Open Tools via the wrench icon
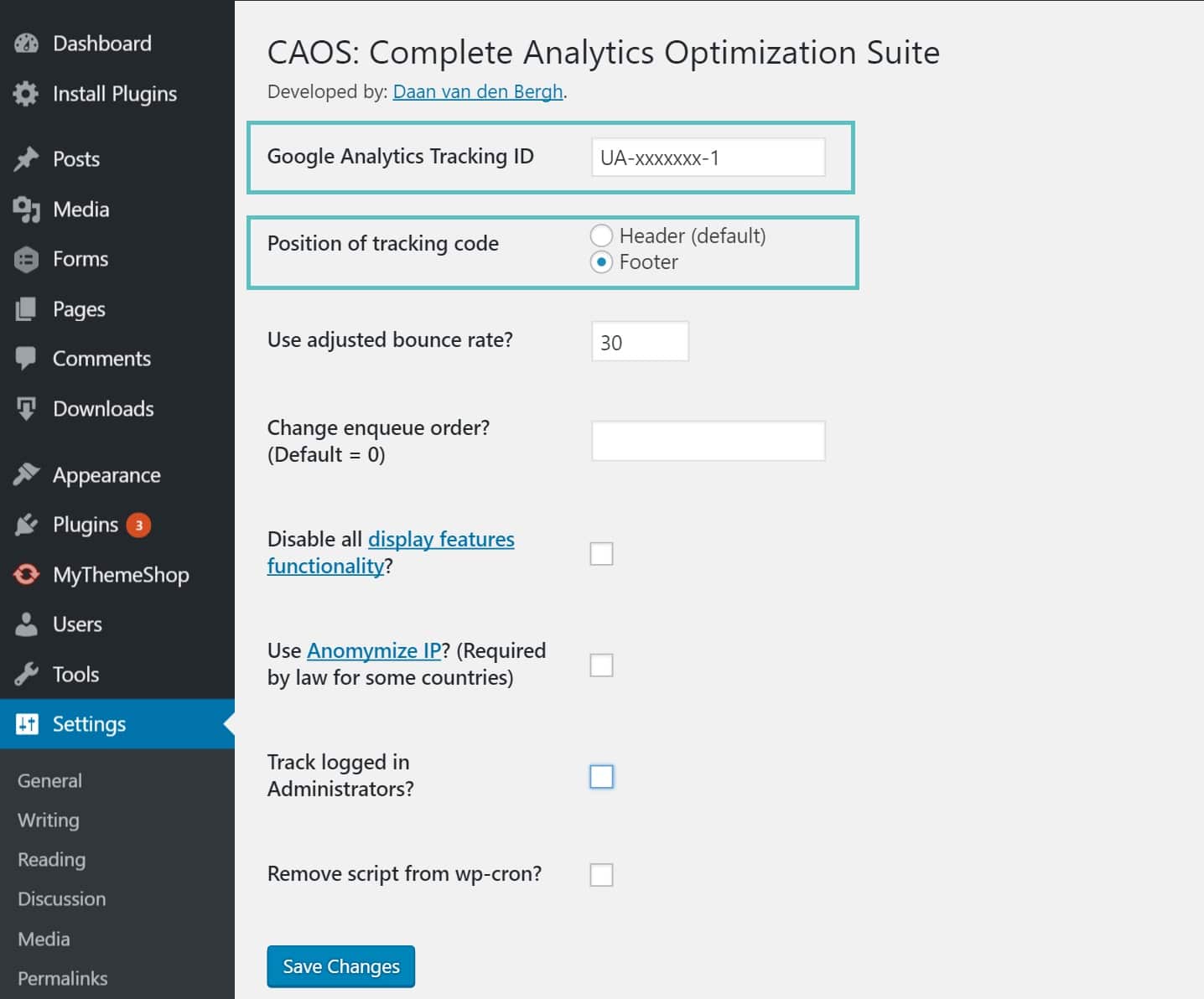The image size is (1204, 999). [26, 674]
